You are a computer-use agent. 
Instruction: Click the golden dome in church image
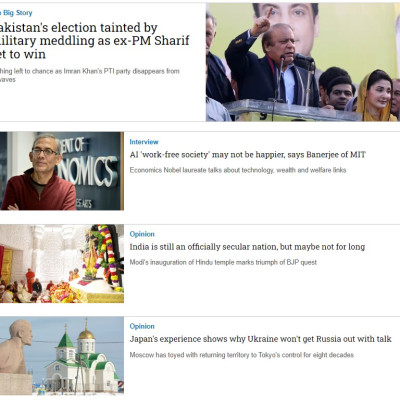86,334
